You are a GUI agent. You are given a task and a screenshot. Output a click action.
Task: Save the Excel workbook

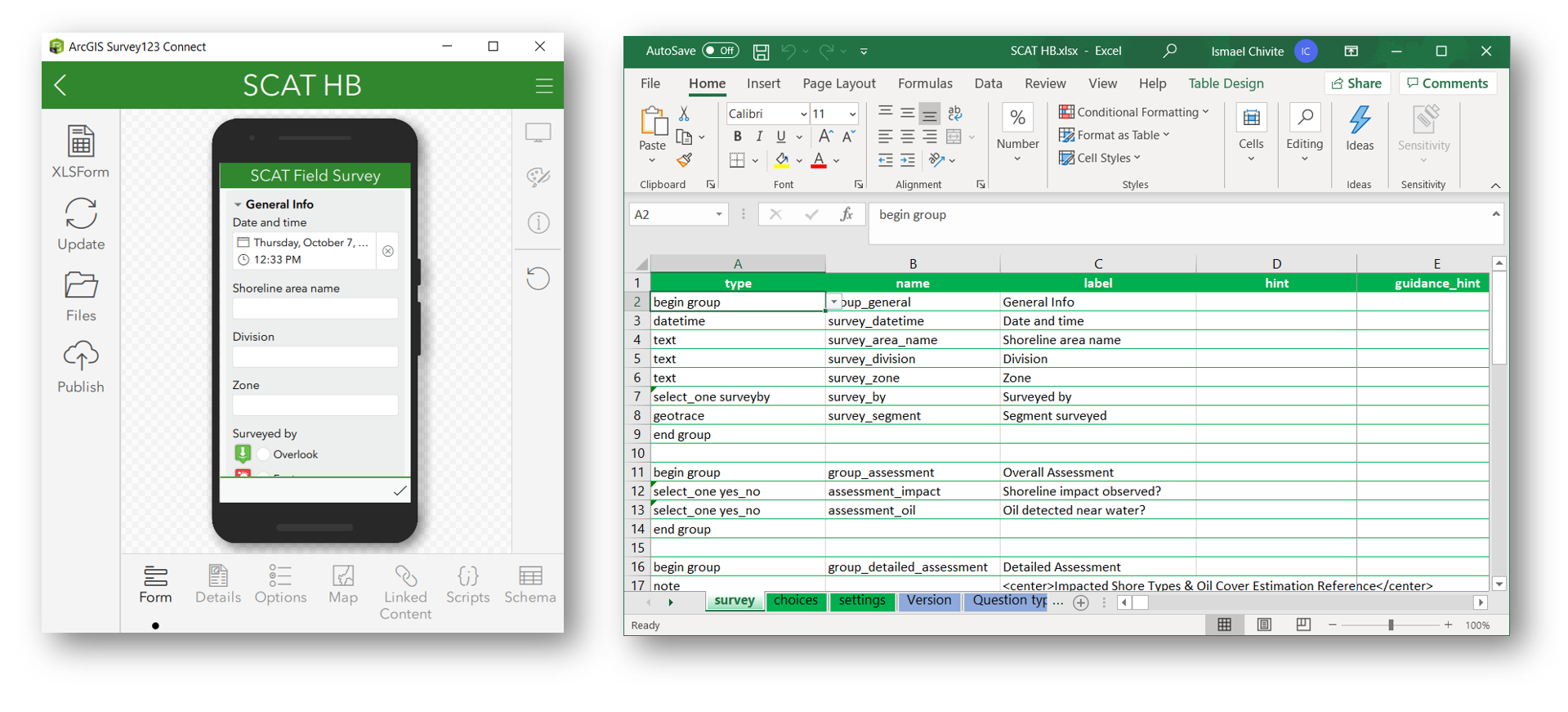click(761, 51)
